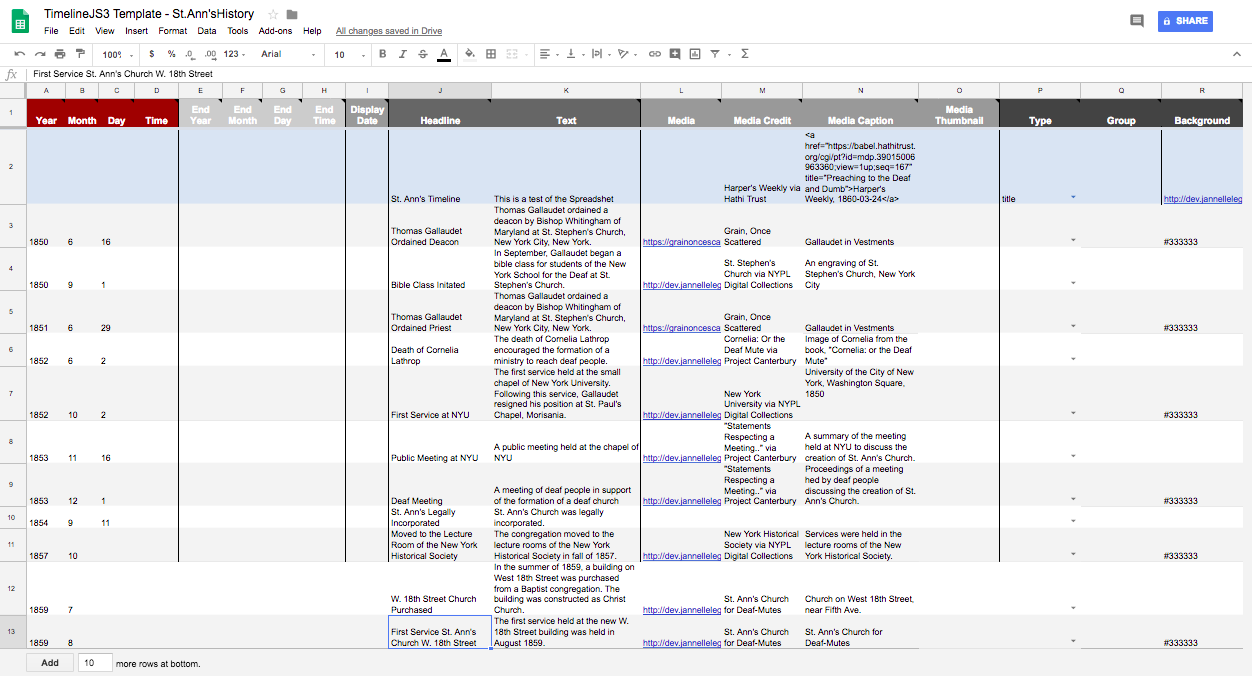Open the text color picker
The height and width of the screenshot is (676, 1252).
coord(443,54)
